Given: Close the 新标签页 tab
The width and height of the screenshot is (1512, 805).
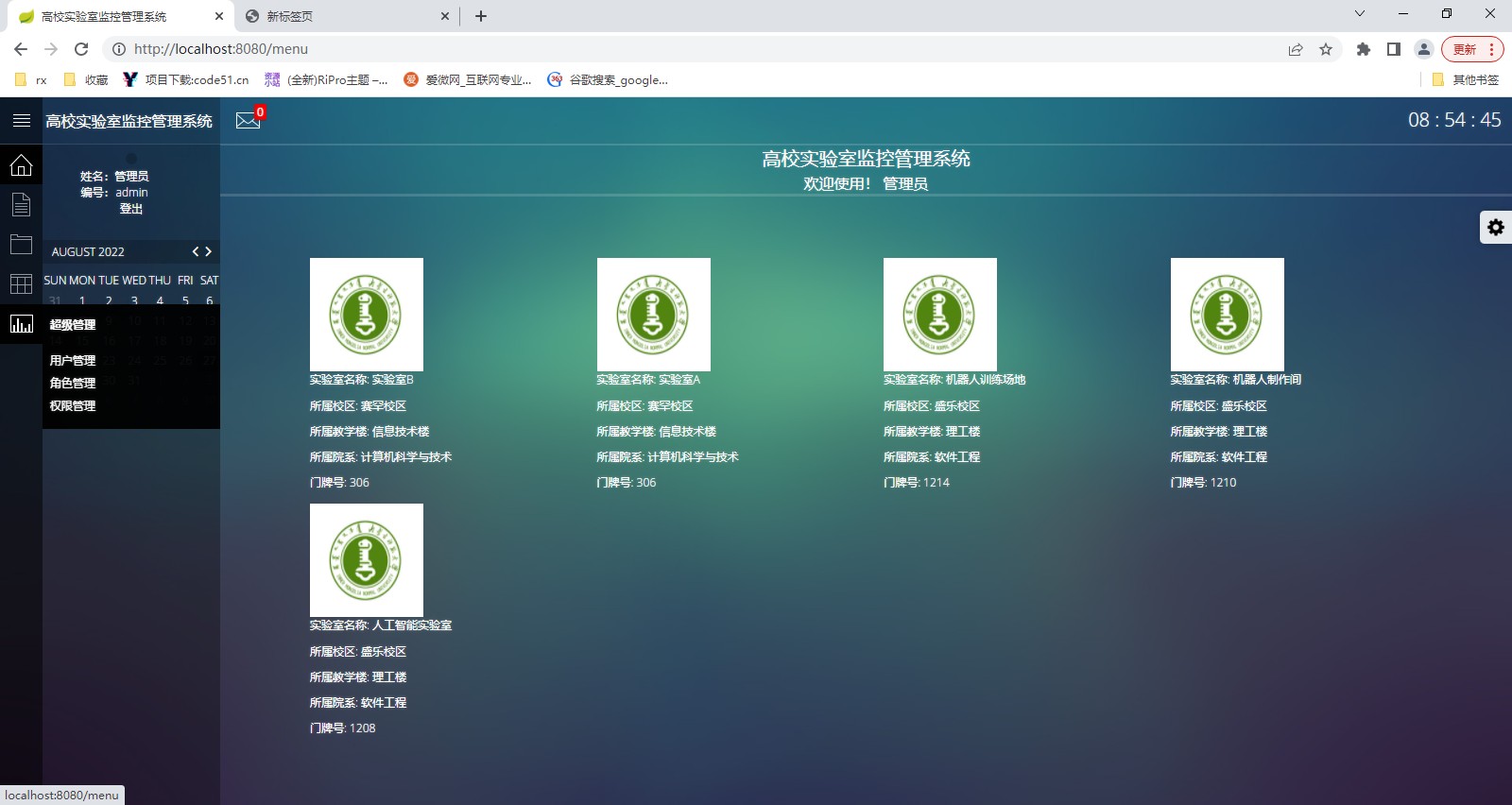Looking at the screenshot, I should click(x=446, y=16).
